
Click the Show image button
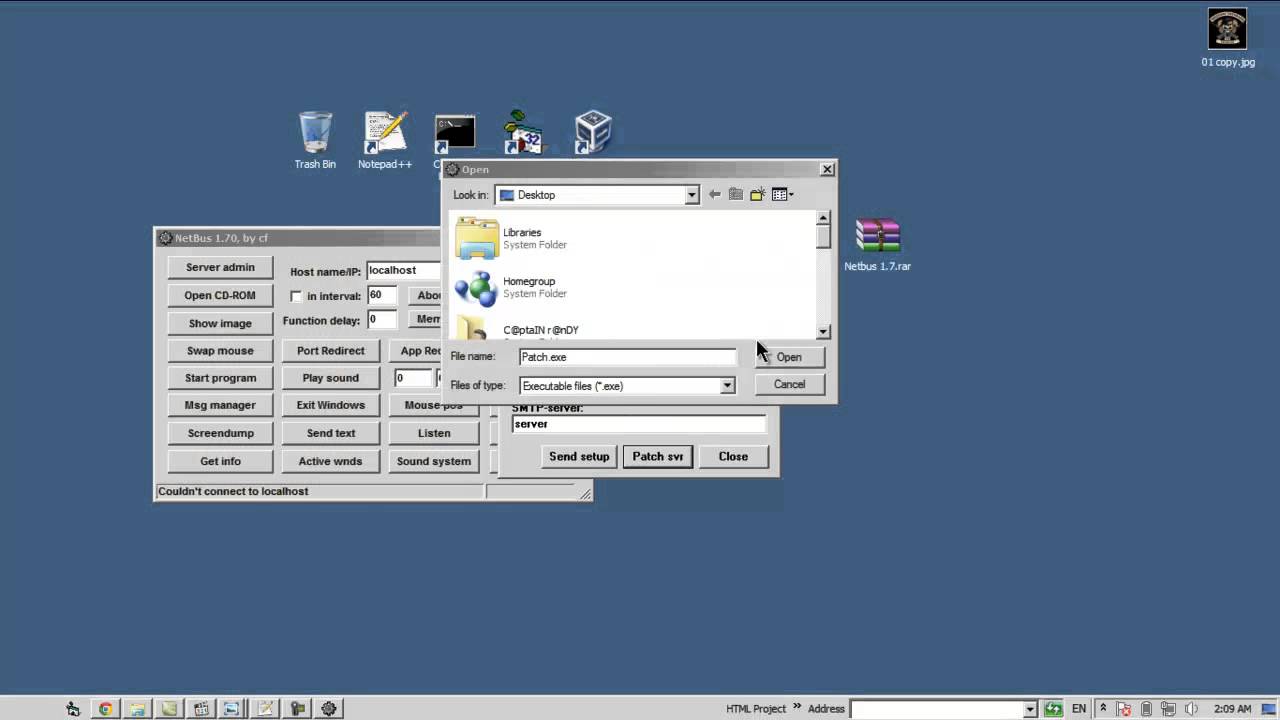click(220, 323)
